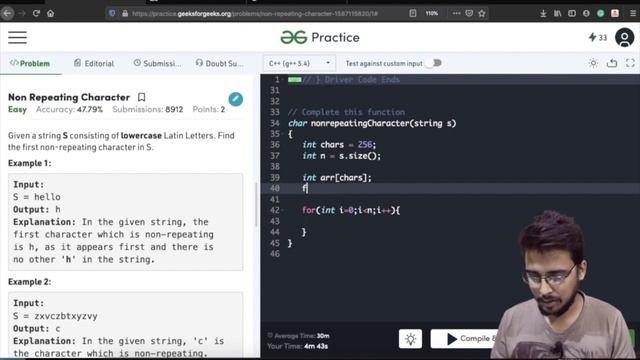The image size is (640, 360).
Task: Place cursor on code line 40
Action: tap(449, 188)
